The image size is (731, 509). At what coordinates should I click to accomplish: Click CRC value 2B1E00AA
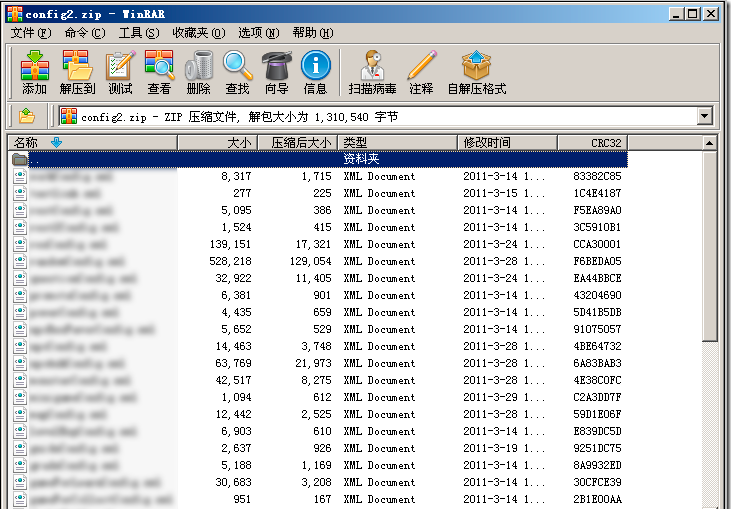597,499
